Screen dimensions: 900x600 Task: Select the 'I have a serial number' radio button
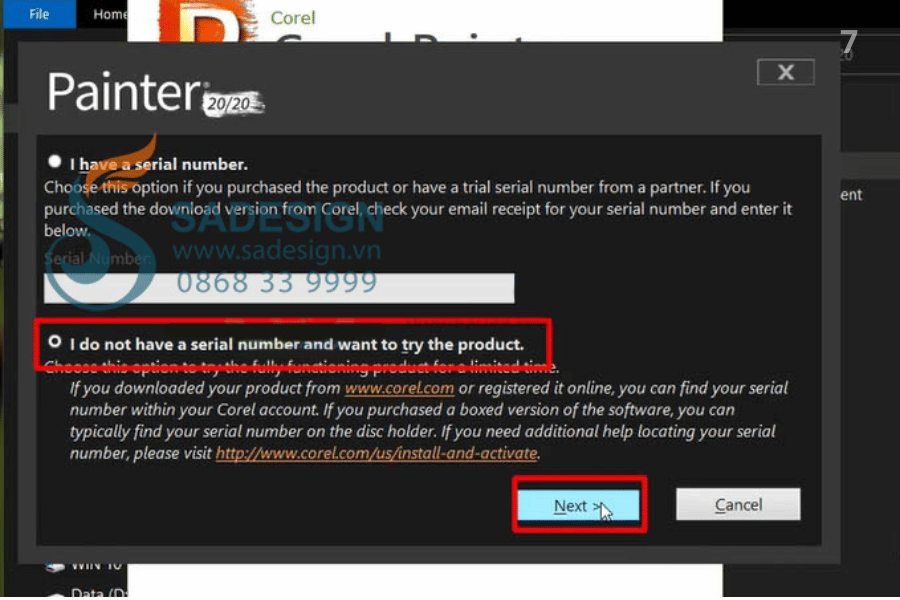[55, 161]
